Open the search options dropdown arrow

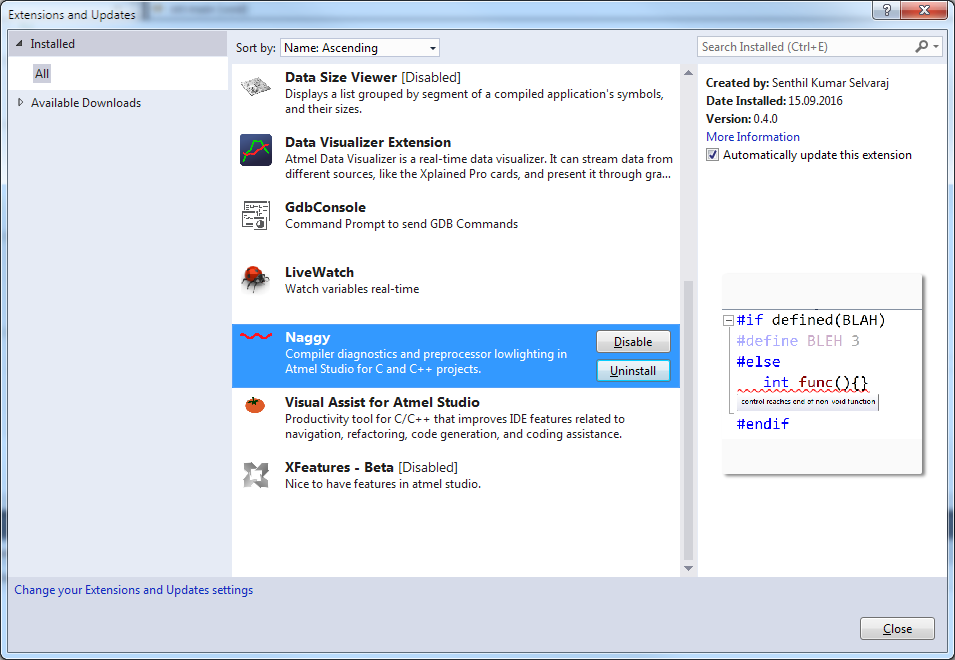tap(936, 46)
